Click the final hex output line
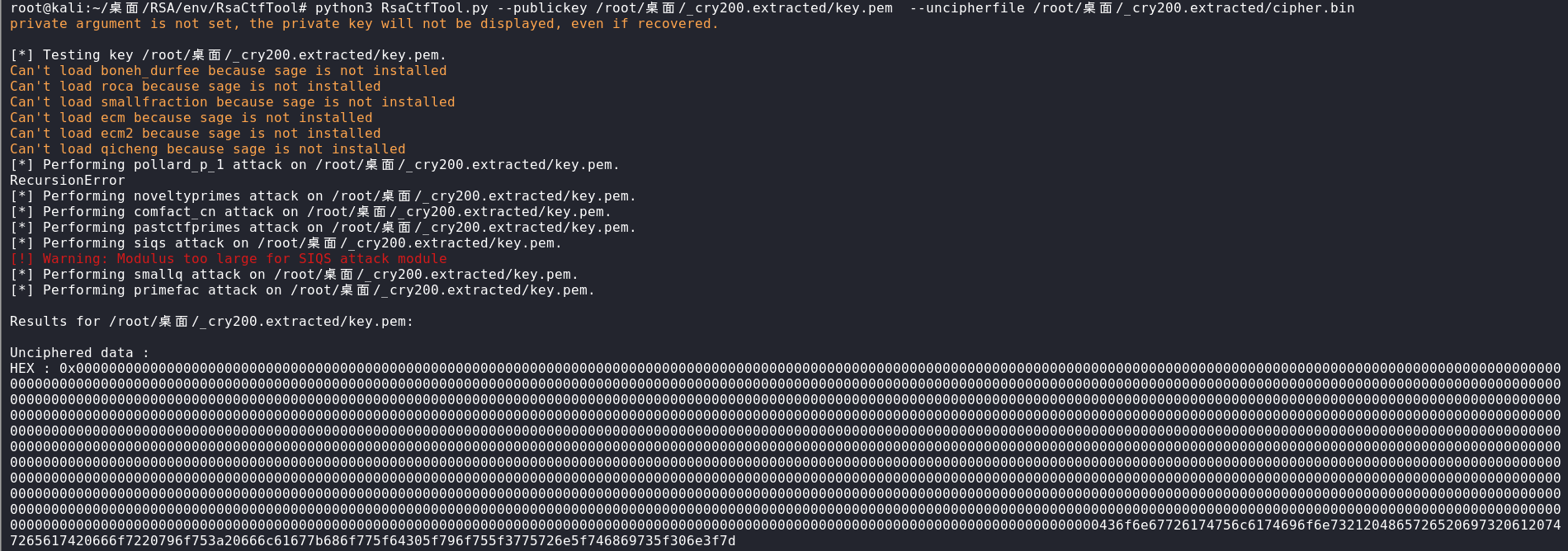 coord(372,541)
